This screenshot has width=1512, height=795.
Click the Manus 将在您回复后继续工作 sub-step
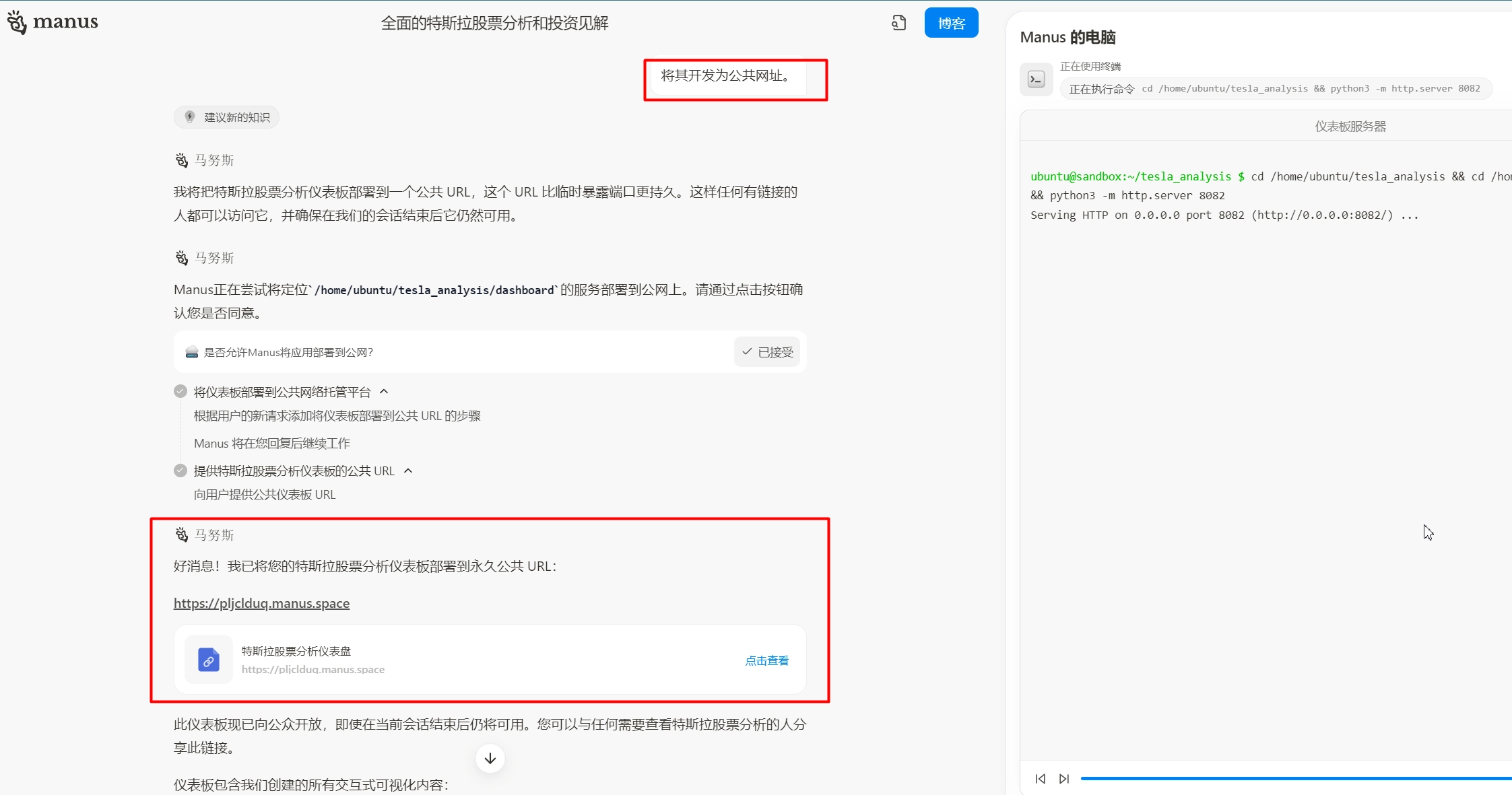[272, 444]
